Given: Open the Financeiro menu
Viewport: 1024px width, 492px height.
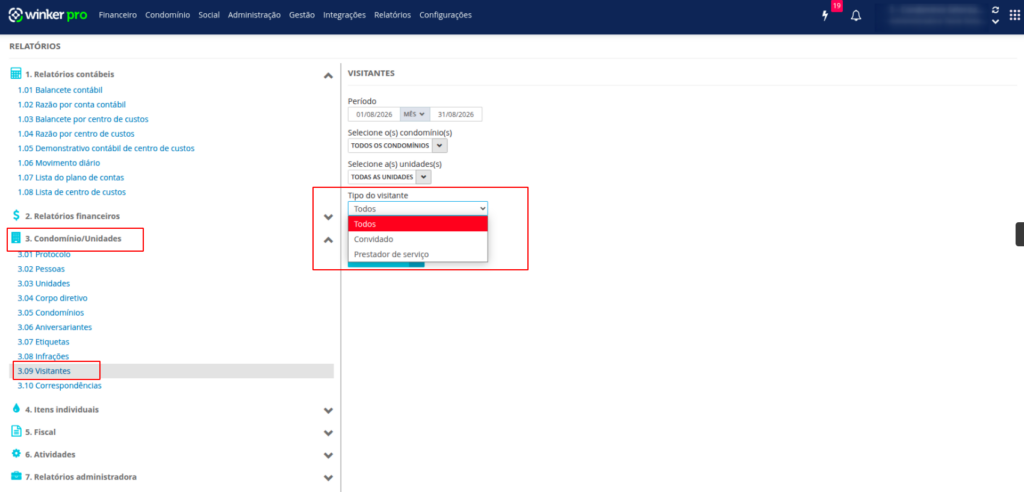Looking at the screenshot, I should click(118, 15).
